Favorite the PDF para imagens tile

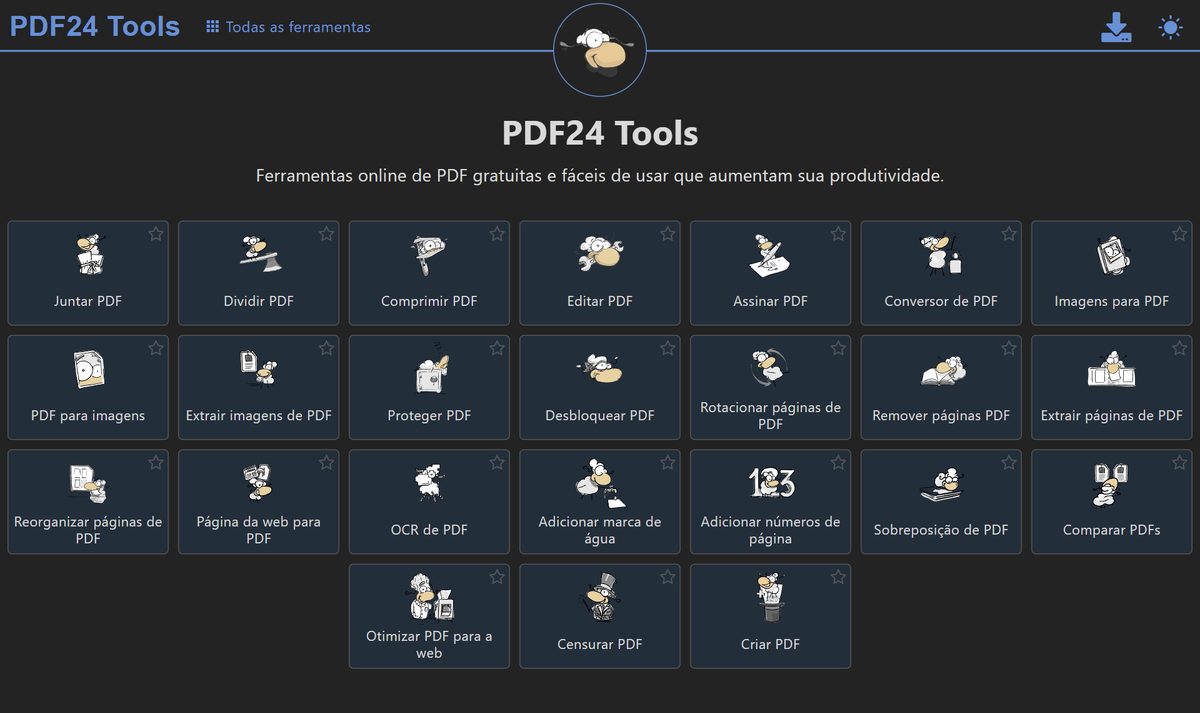[156, 348]
